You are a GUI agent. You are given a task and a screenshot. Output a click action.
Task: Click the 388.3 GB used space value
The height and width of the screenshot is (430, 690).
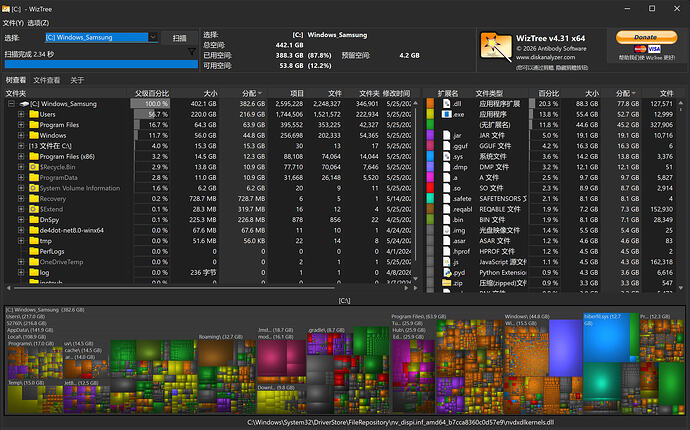[x=289, y=55]
